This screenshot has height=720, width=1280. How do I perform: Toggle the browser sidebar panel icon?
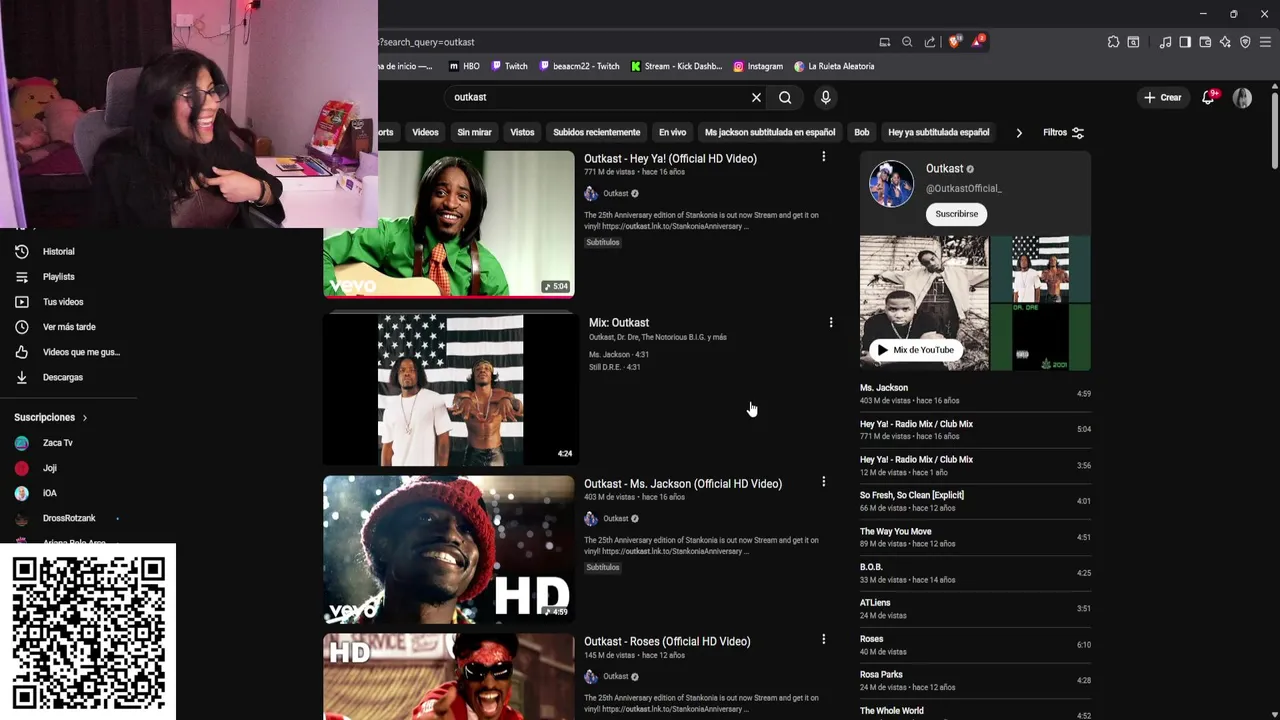coord(1185,42)
